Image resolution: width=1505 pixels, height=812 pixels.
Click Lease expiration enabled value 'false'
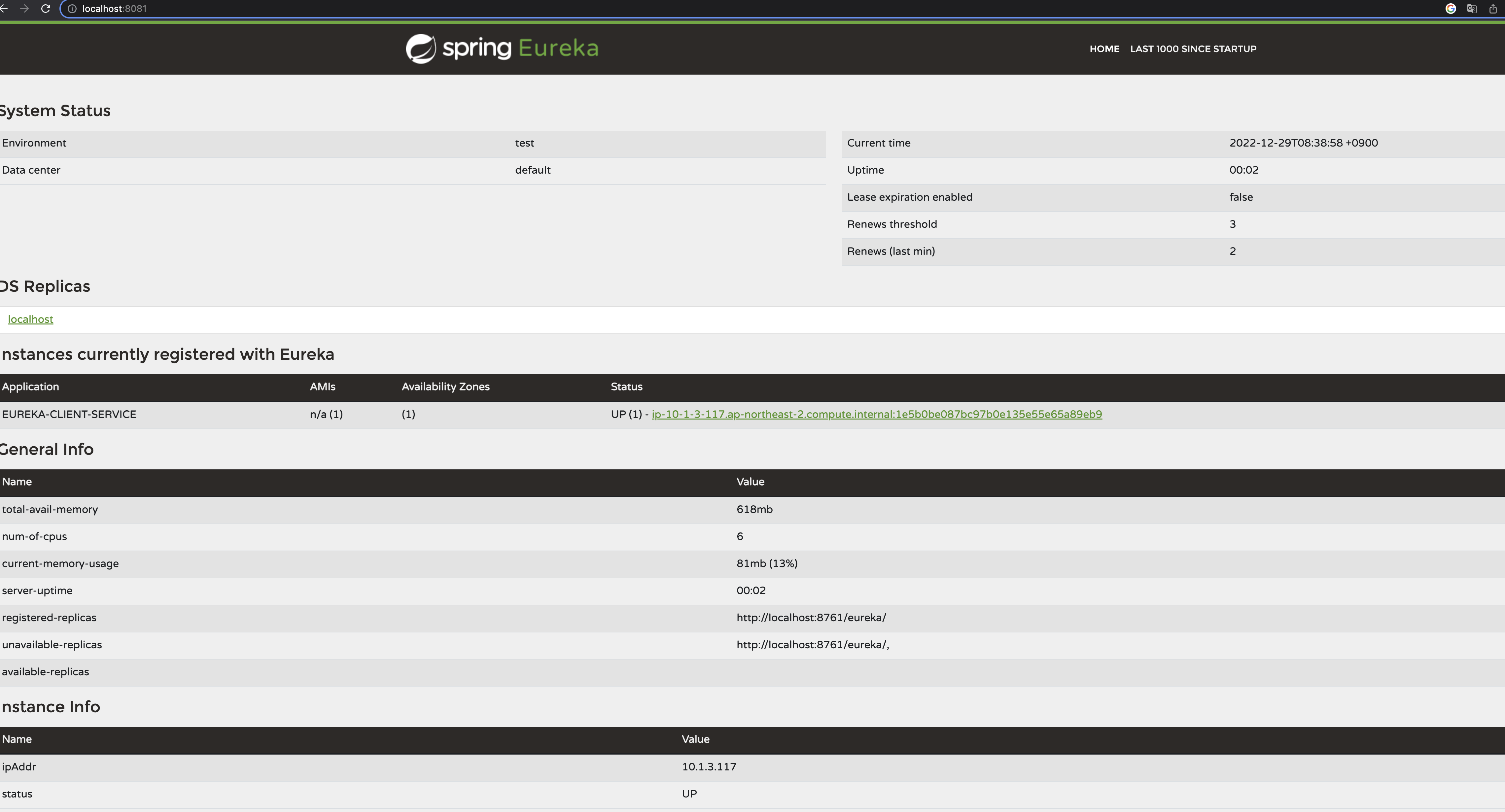click(x=1241, y=197)
